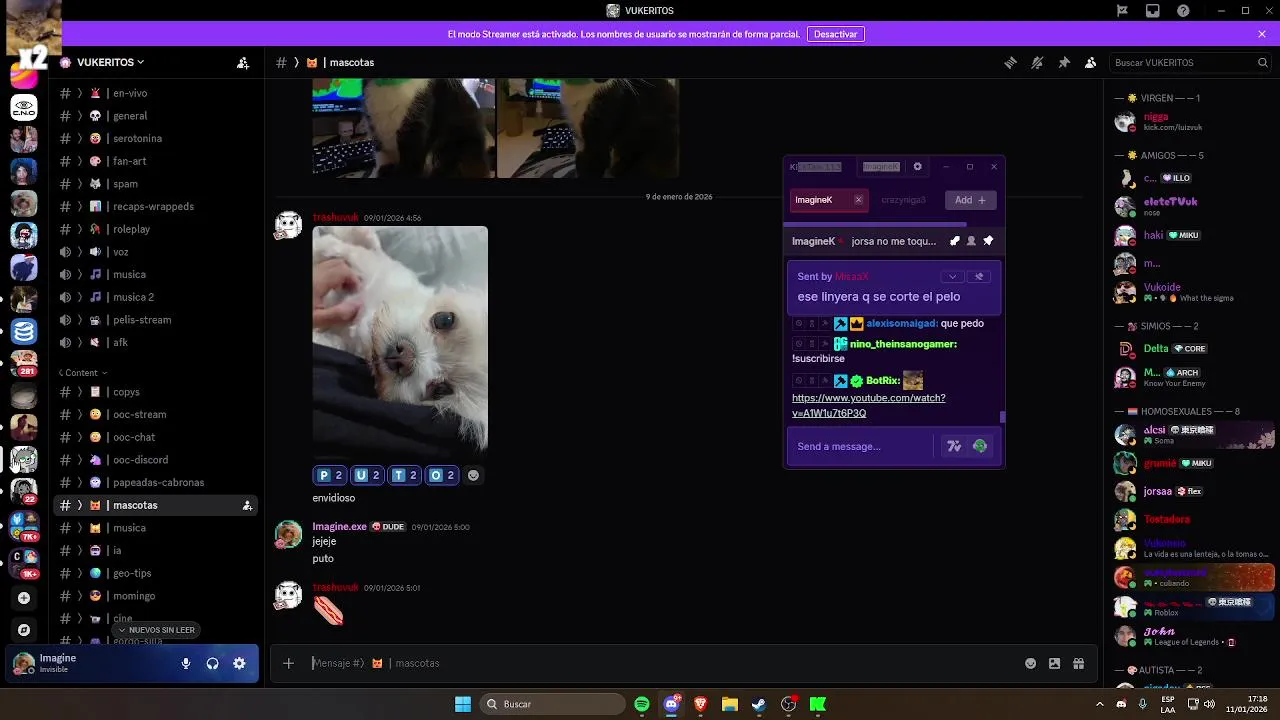
Task: Expand threads arrow for general channel
Action: point(80,116)
